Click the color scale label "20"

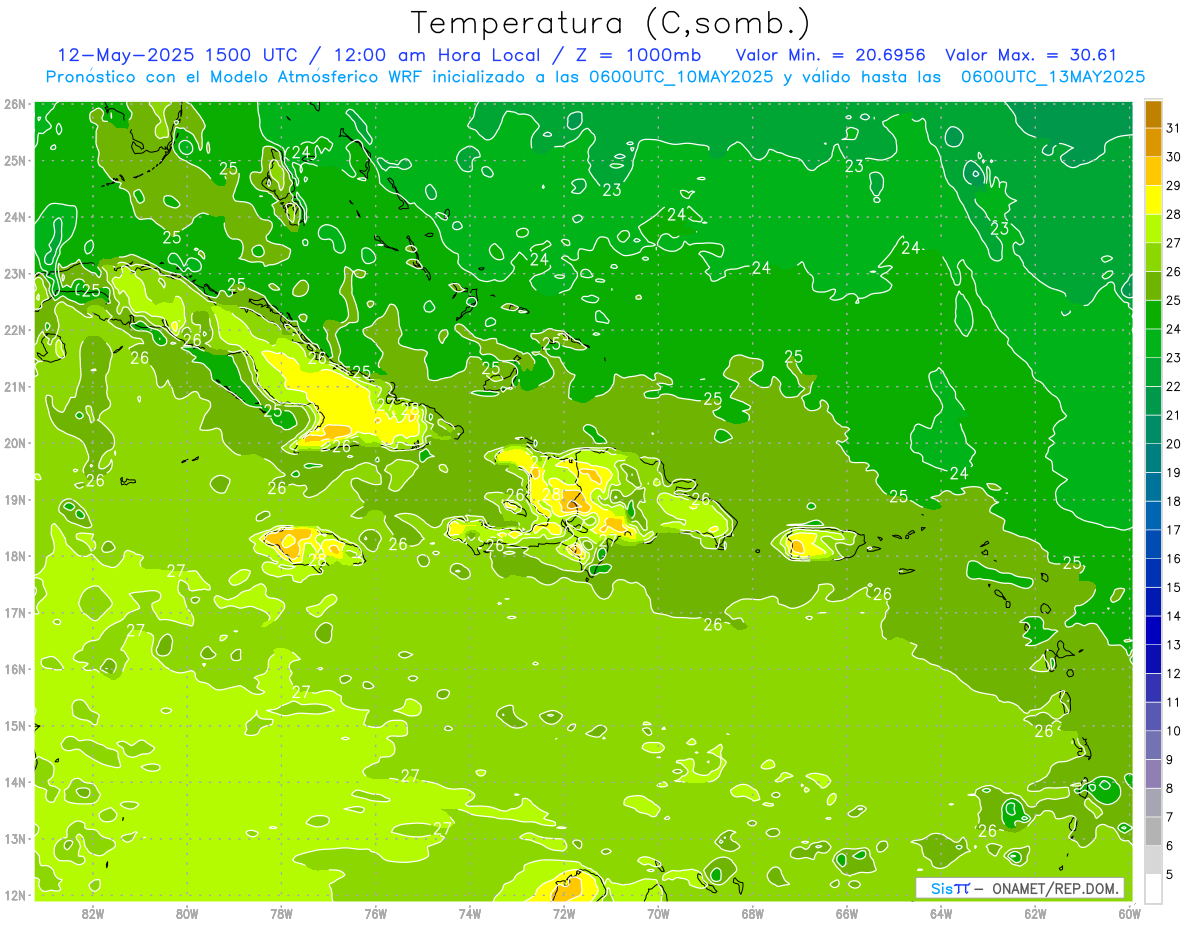point(1173,444)
